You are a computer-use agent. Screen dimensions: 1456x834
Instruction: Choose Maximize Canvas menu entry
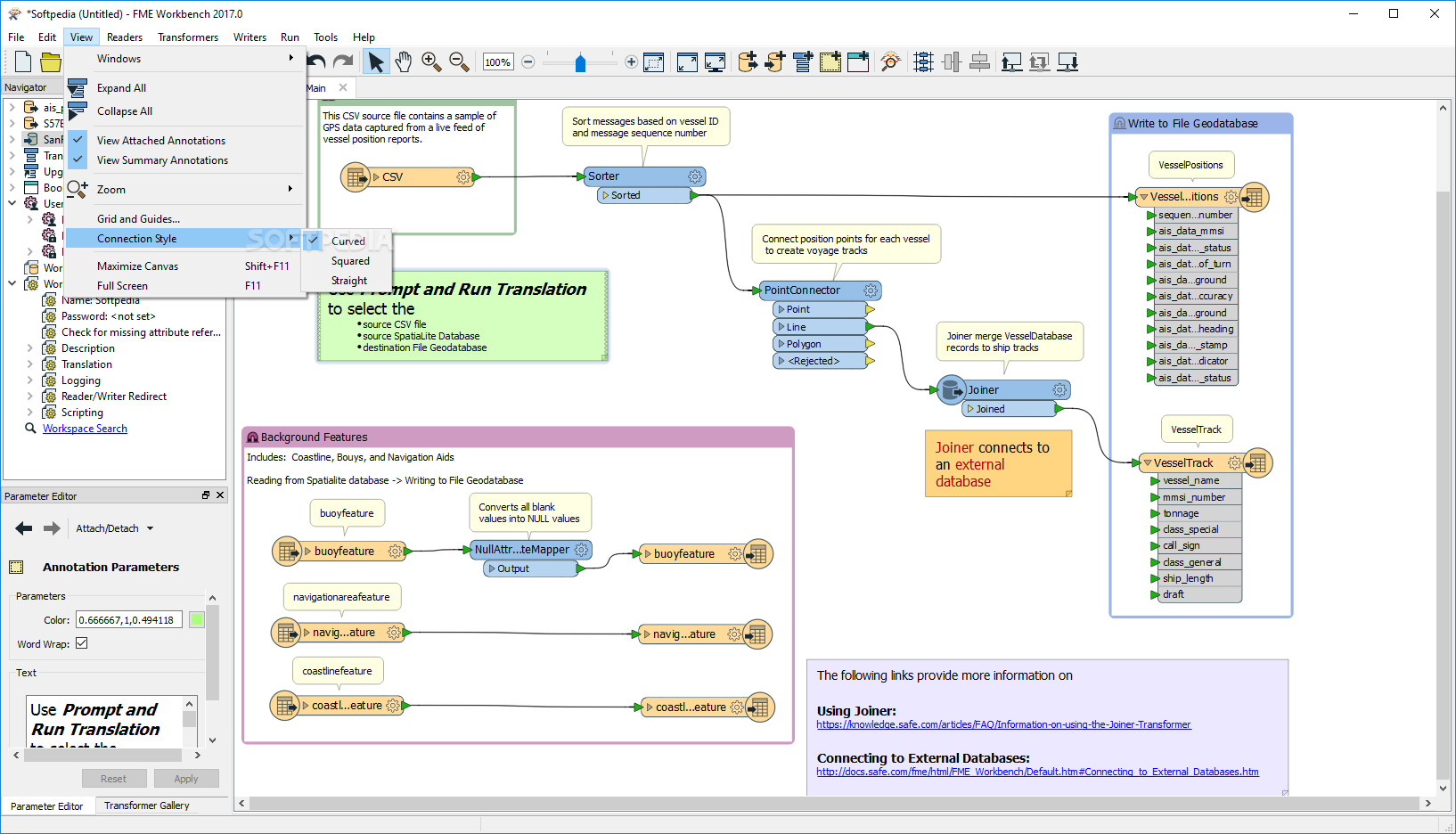[x=184, y=266]
